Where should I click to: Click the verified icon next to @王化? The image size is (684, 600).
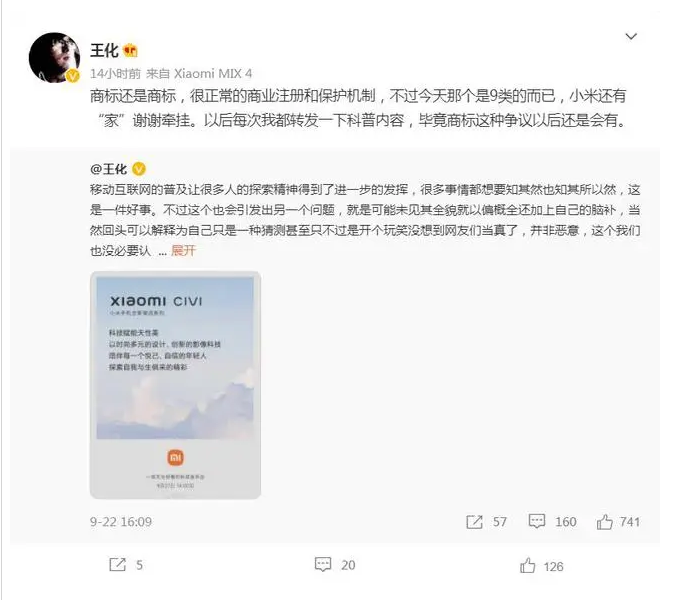coord(139,168)
